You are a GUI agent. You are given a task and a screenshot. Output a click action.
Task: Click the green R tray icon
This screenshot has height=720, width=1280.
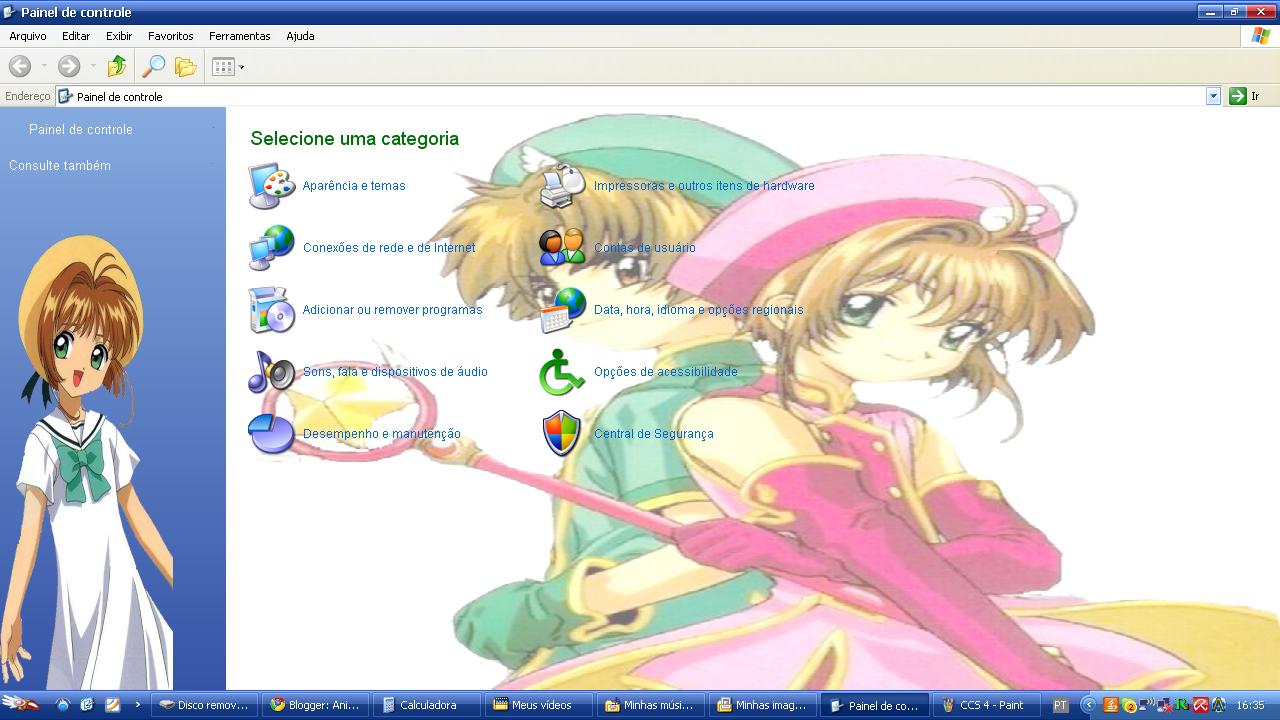pos(1183,705)
